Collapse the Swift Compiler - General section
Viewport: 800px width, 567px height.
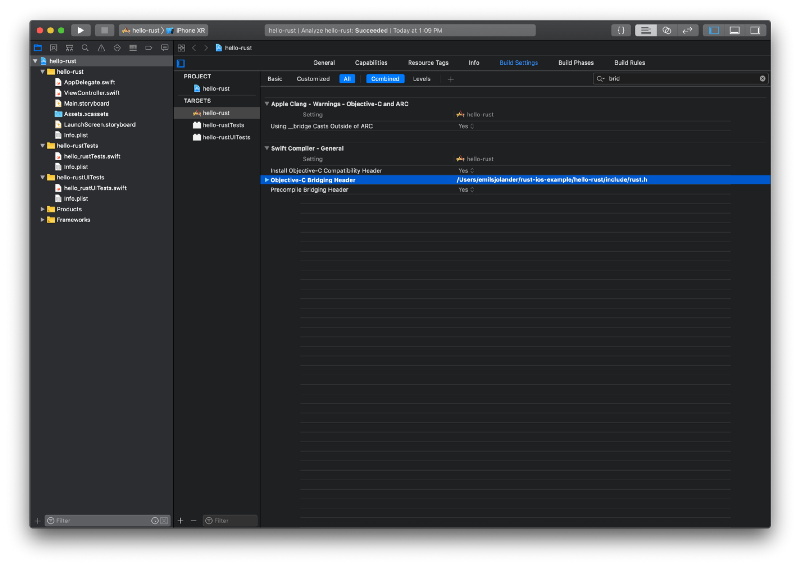pyautogui.click(x=266, y=148)
